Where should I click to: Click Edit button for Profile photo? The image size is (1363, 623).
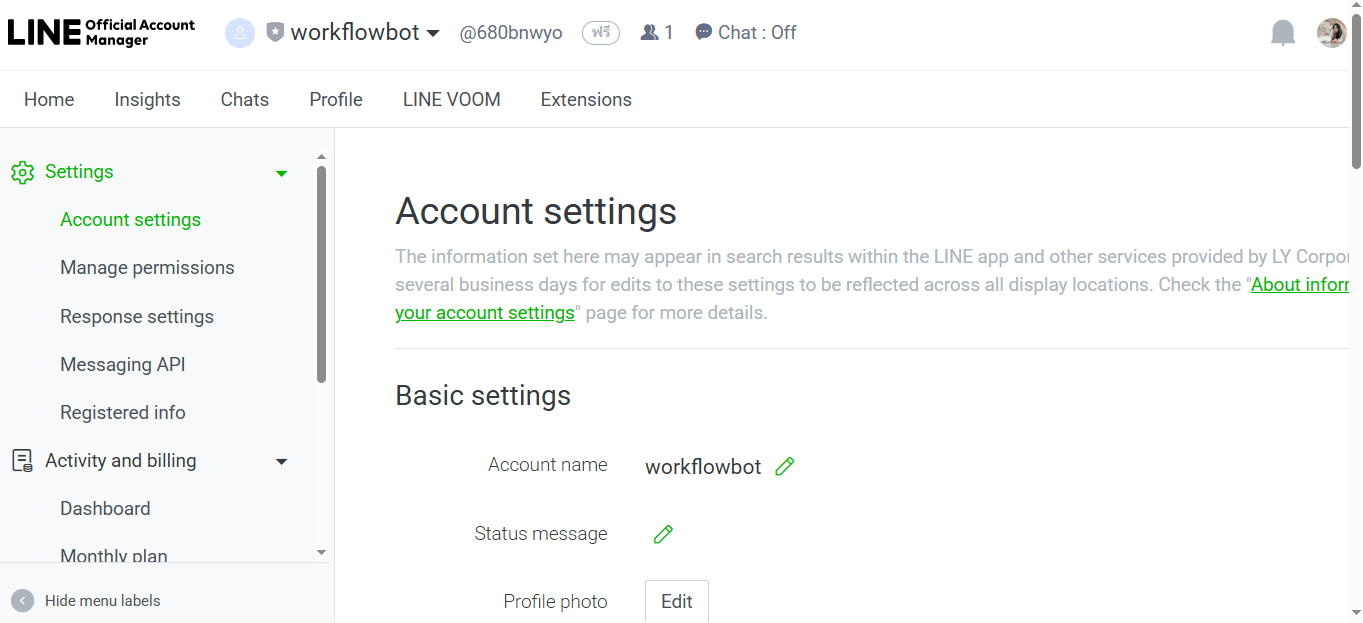click(677, 601)
